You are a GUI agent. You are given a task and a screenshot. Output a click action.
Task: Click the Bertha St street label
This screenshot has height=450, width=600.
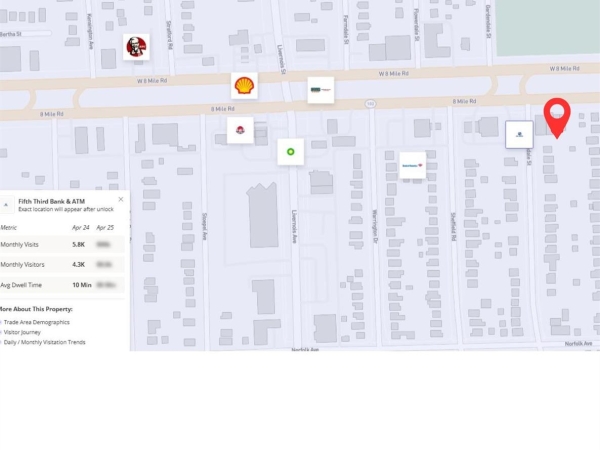point(11,34)
